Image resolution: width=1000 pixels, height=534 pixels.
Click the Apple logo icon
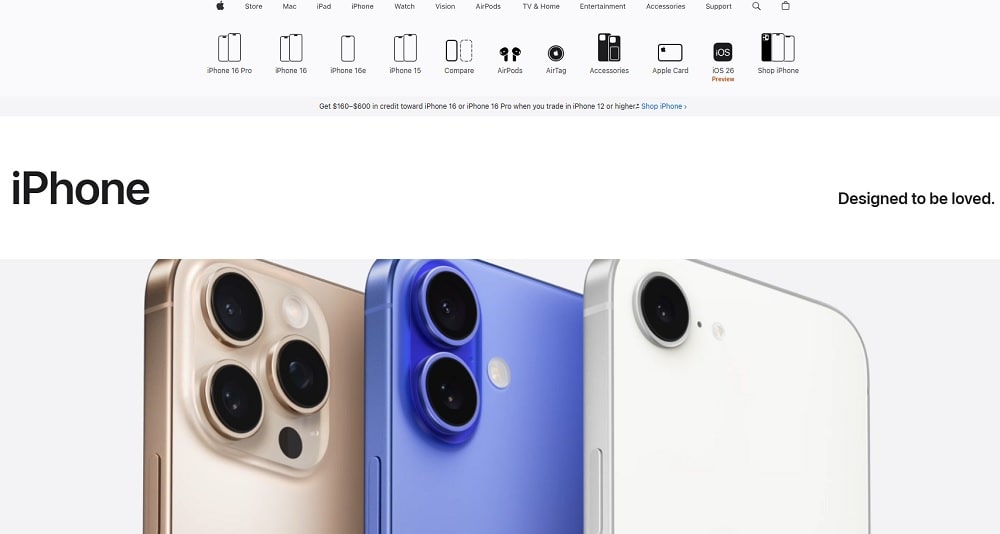click(220, 6)
